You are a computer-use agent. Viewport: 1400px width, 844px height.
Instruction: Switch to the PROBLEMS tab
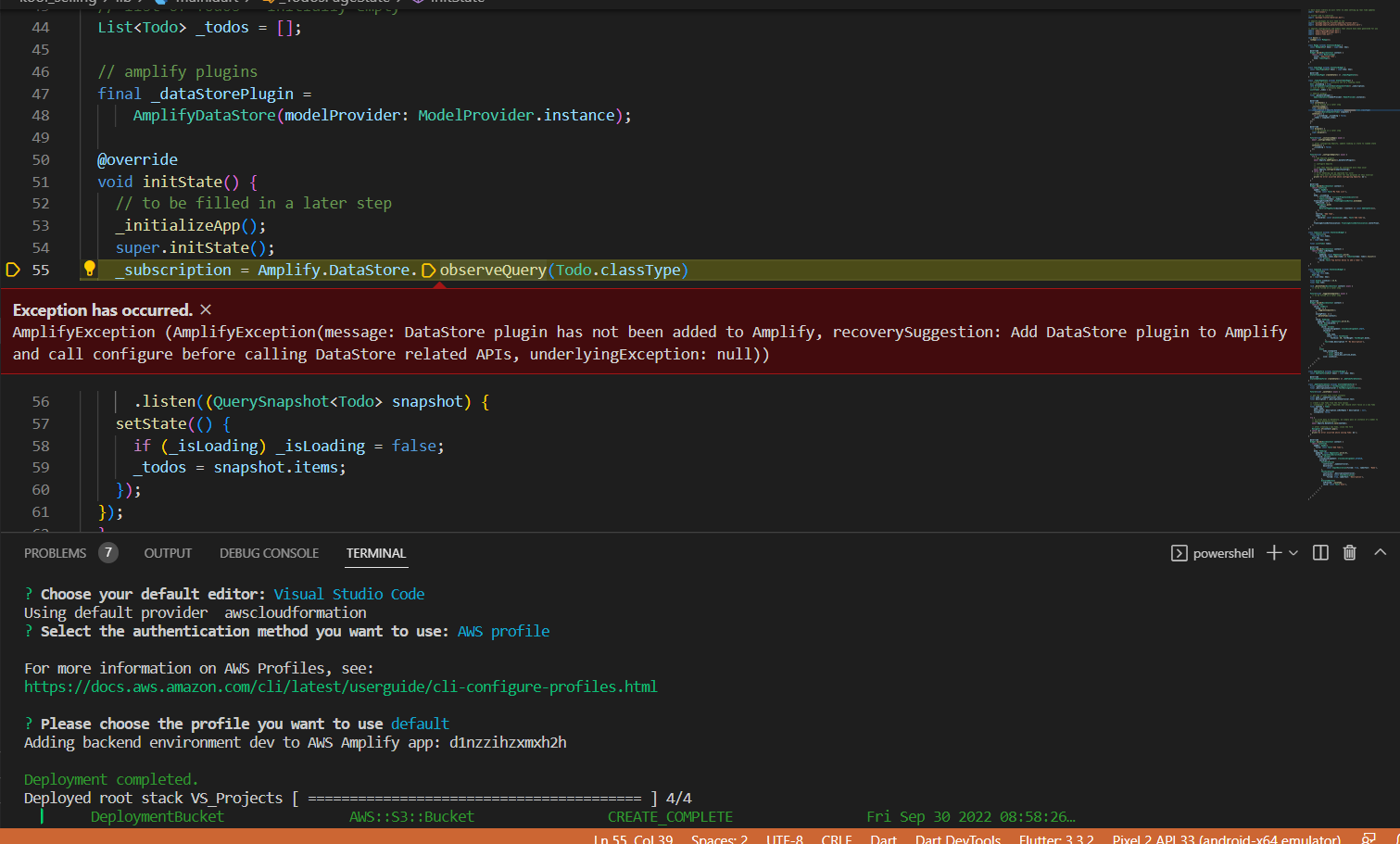(55, 553)
